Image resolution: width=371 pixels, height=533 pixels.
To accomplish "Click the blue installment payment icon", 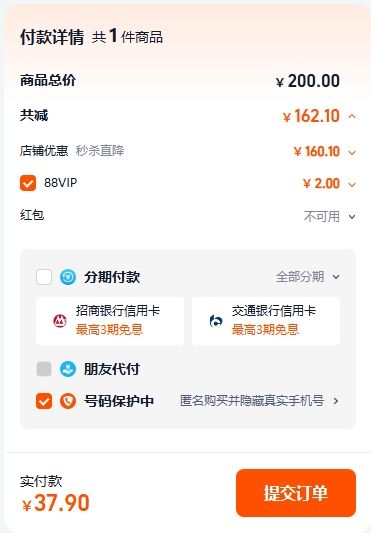I will coord(68,277).
